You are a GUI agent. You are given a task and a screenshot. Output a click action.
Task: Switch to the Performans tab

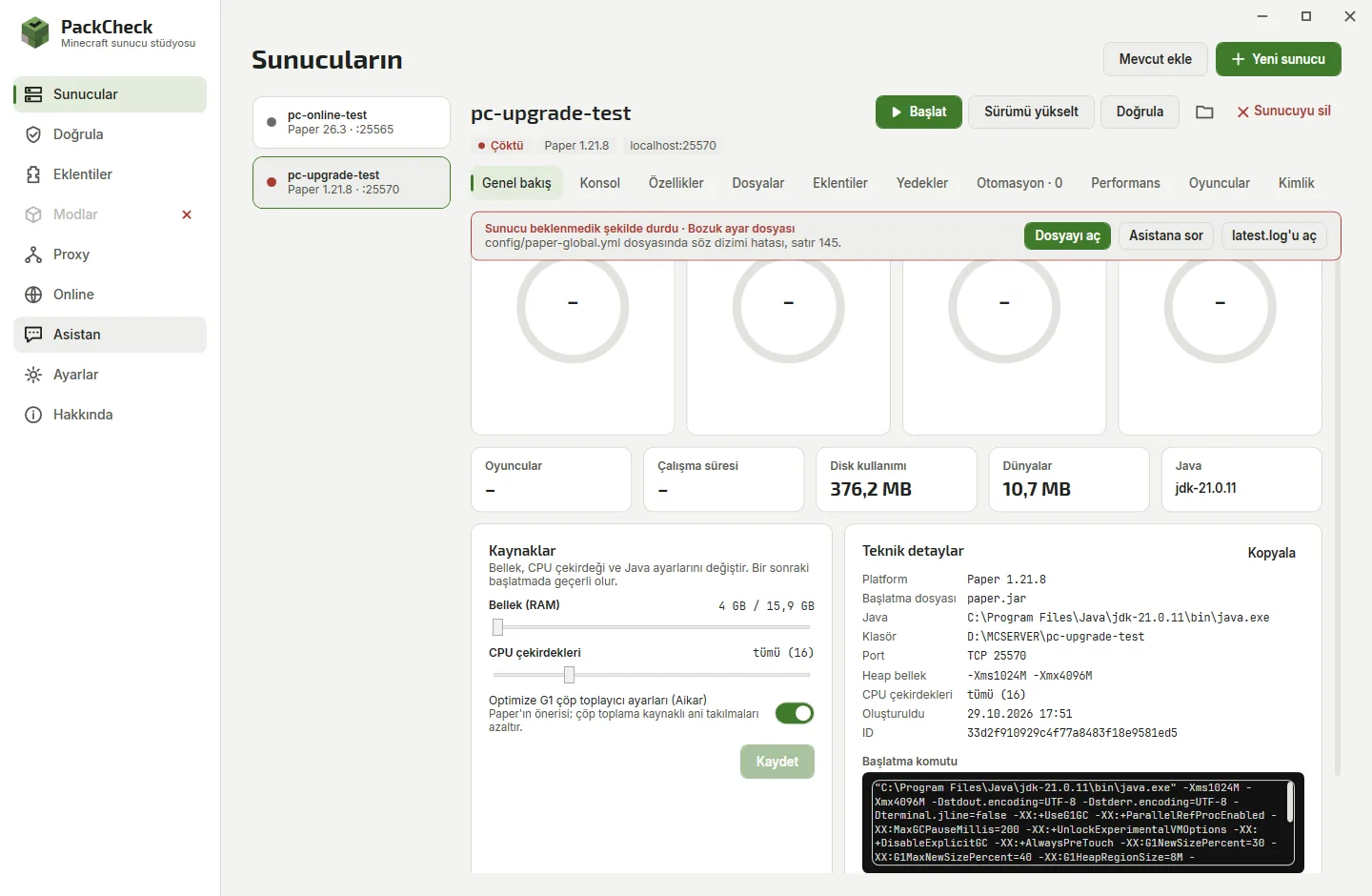[x=1125, y=183]
